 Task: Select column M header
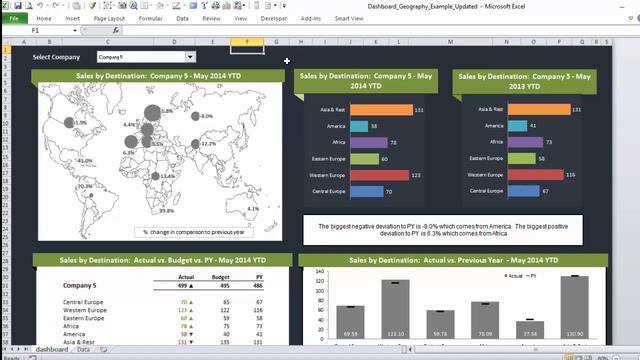coord(450,42)
